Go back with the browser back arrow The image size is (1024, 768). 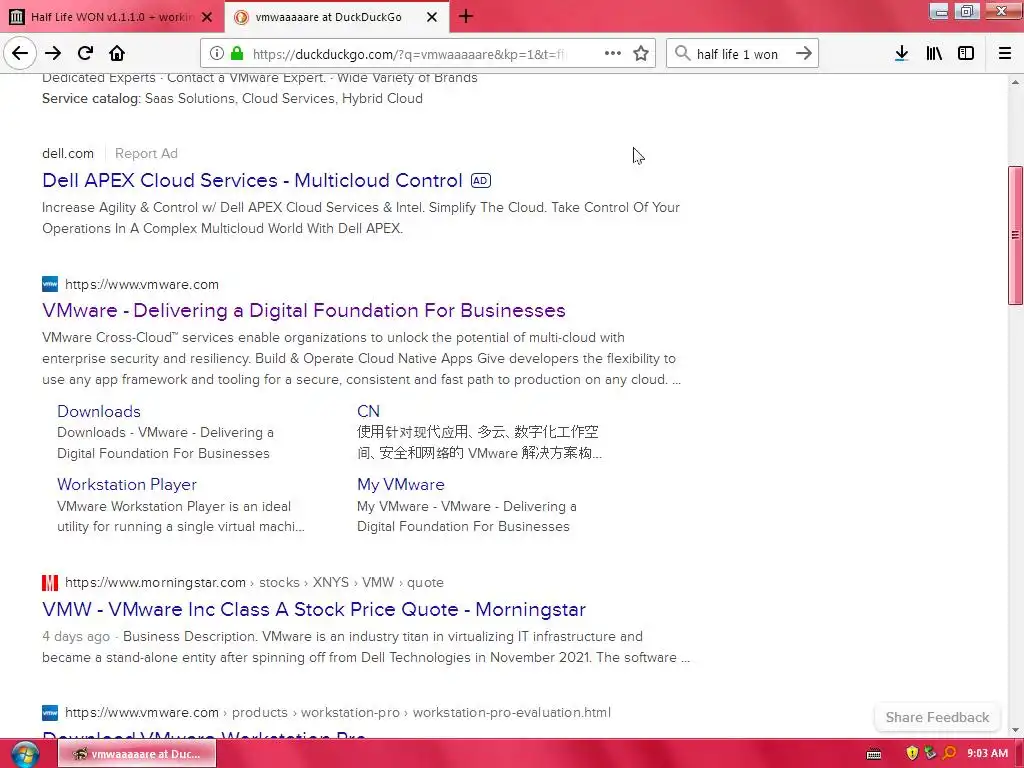[20, 54]
